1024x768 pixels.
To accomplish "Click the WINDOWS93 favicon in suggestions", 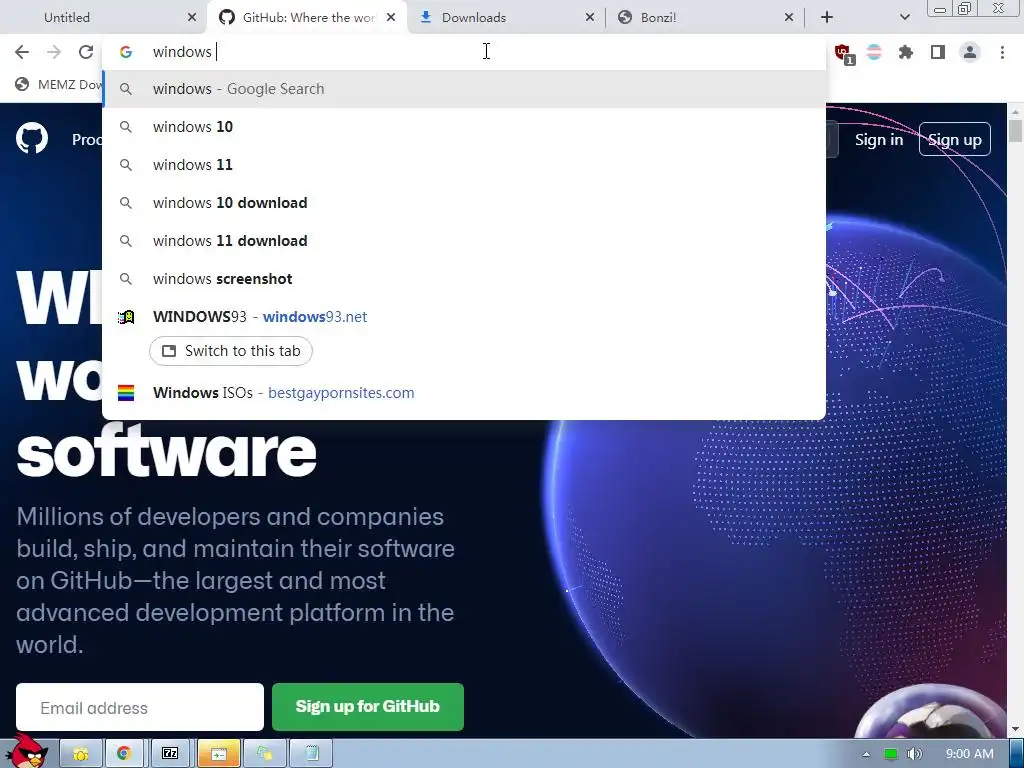I will 126,317.
